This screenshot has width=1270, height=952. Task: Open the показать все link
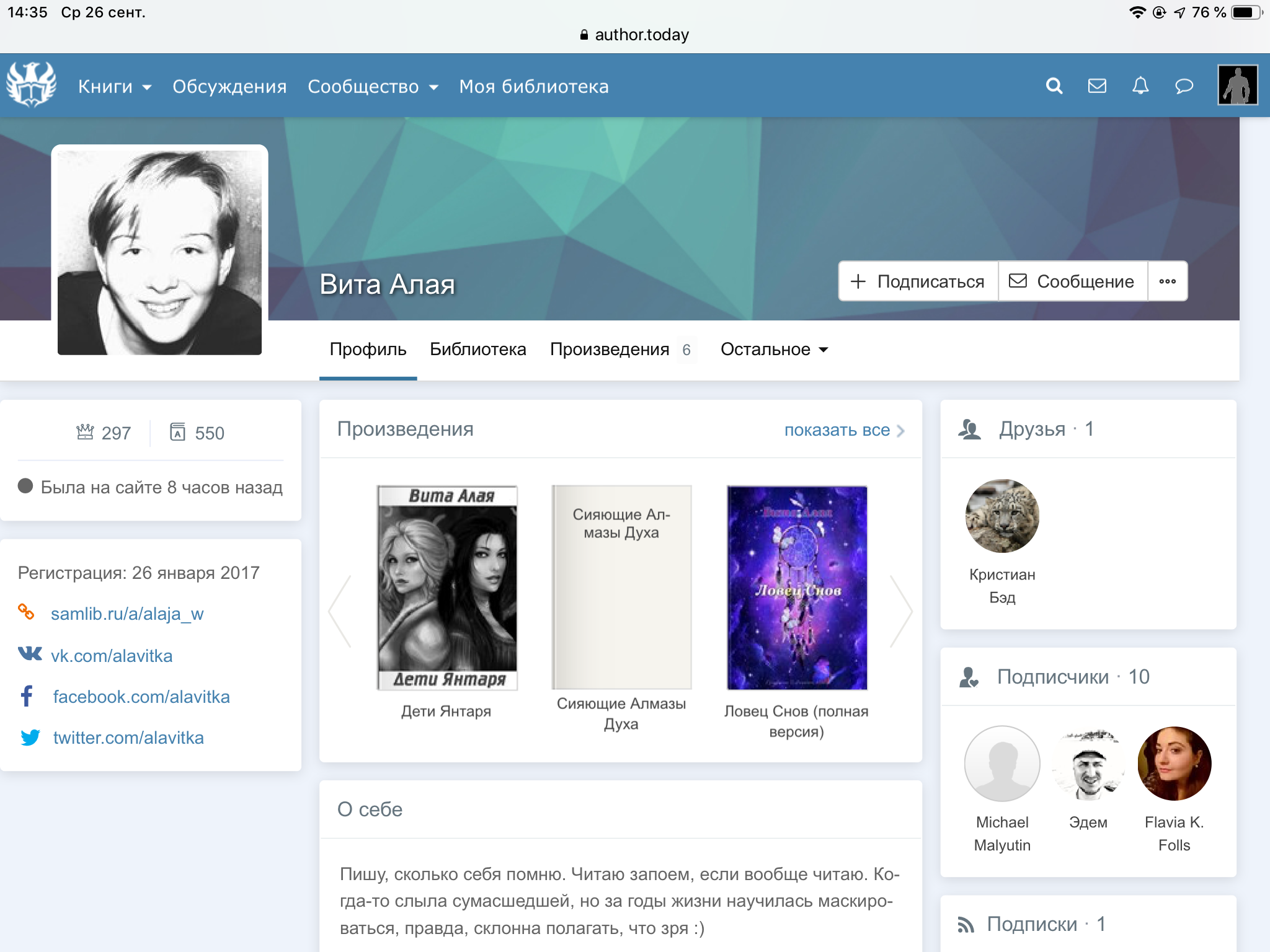click(845, 430)
